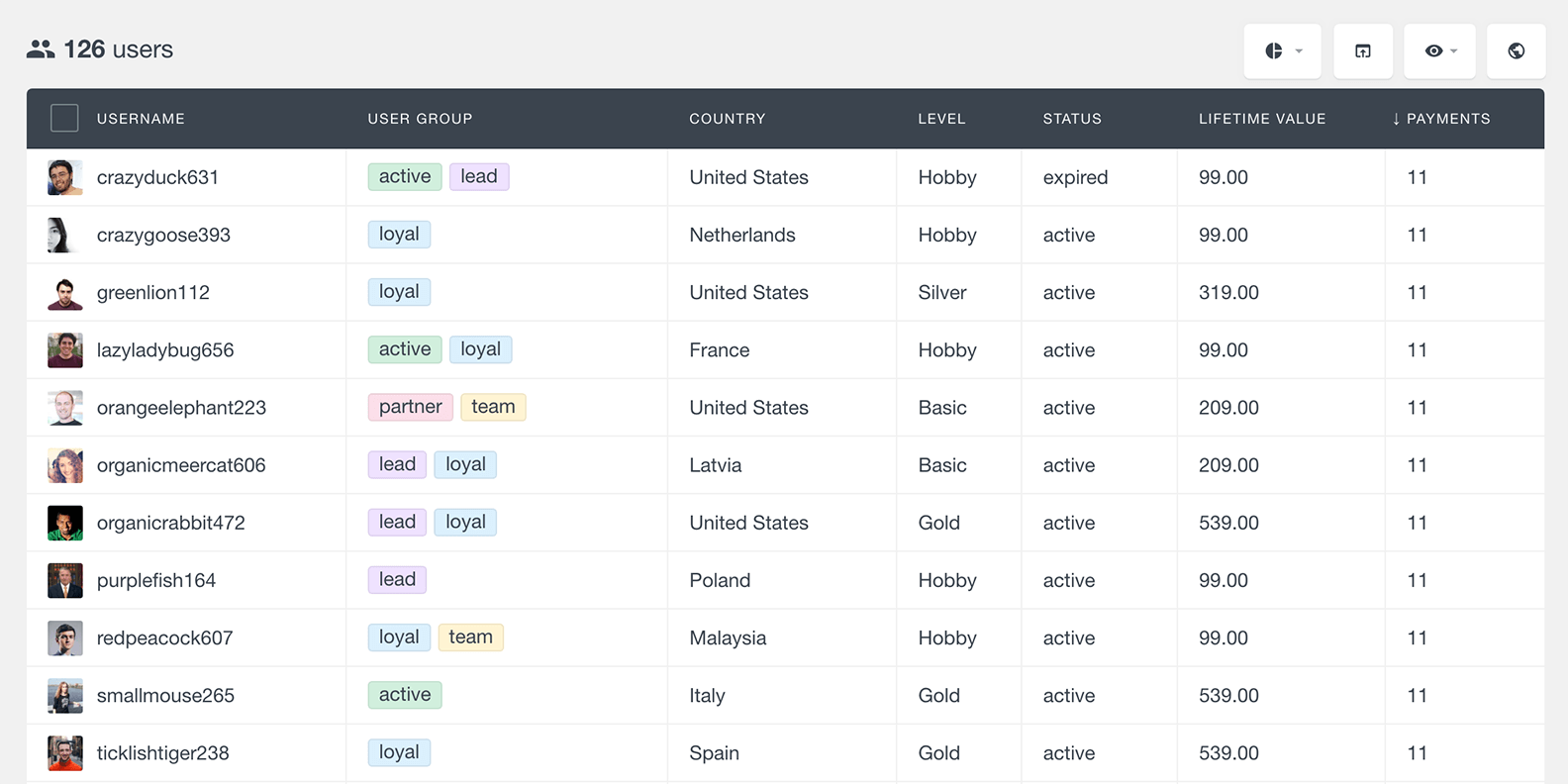Click the 'lead' tag for purplefish164
Viewport: 1568px width, 784px height.
click(397, 579)
